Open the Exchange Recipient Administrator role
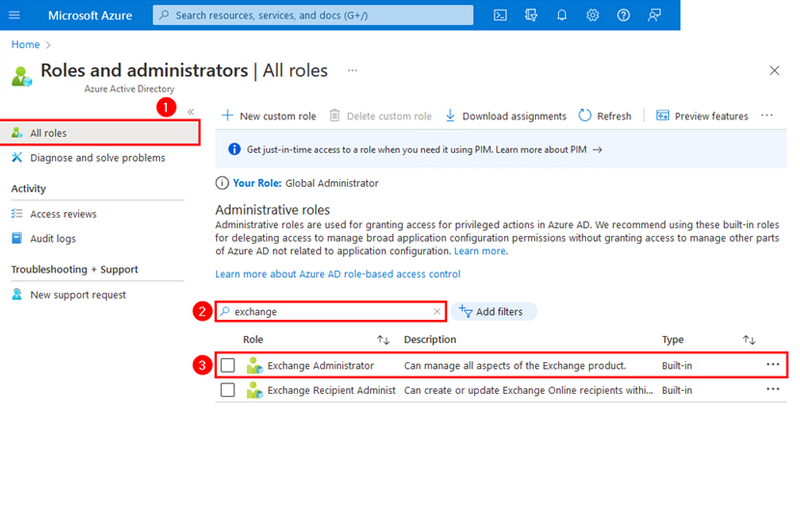Screen dimensions: 800x520 click(332, 390)
